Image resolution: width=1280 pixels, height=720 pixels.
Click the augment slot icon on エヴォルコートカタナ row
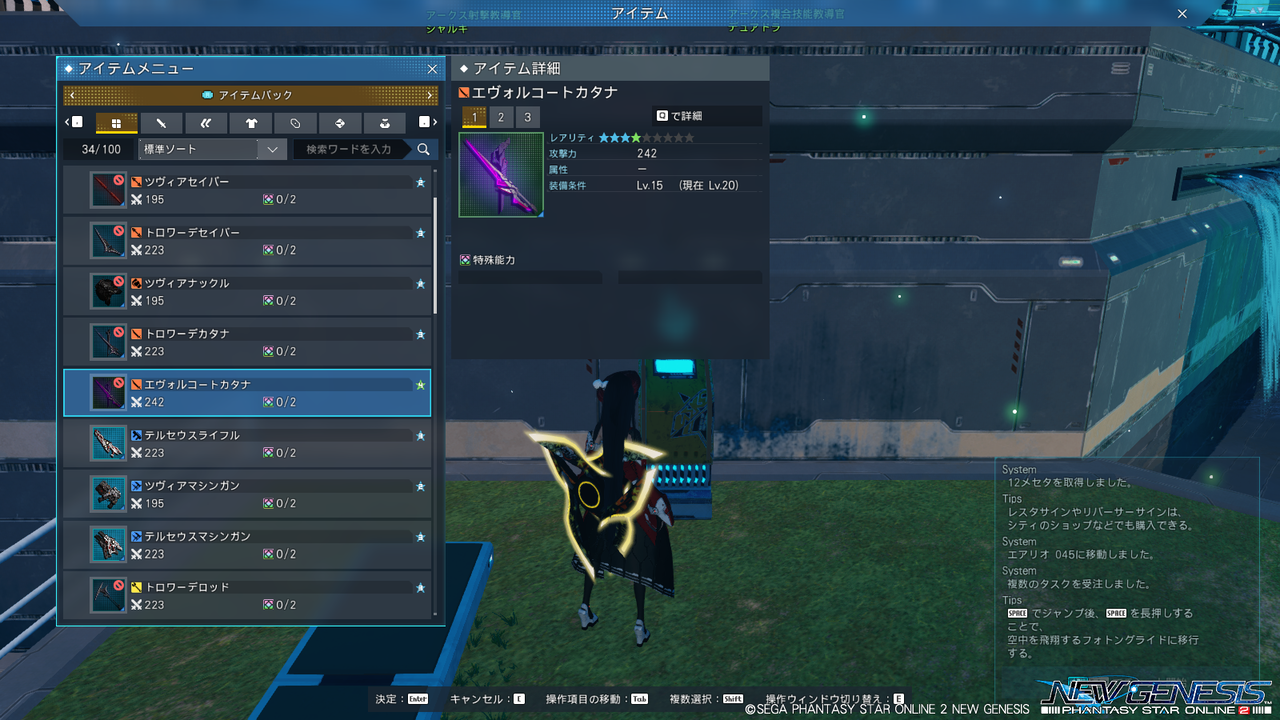pyautogui.click(x=268, y=402)
